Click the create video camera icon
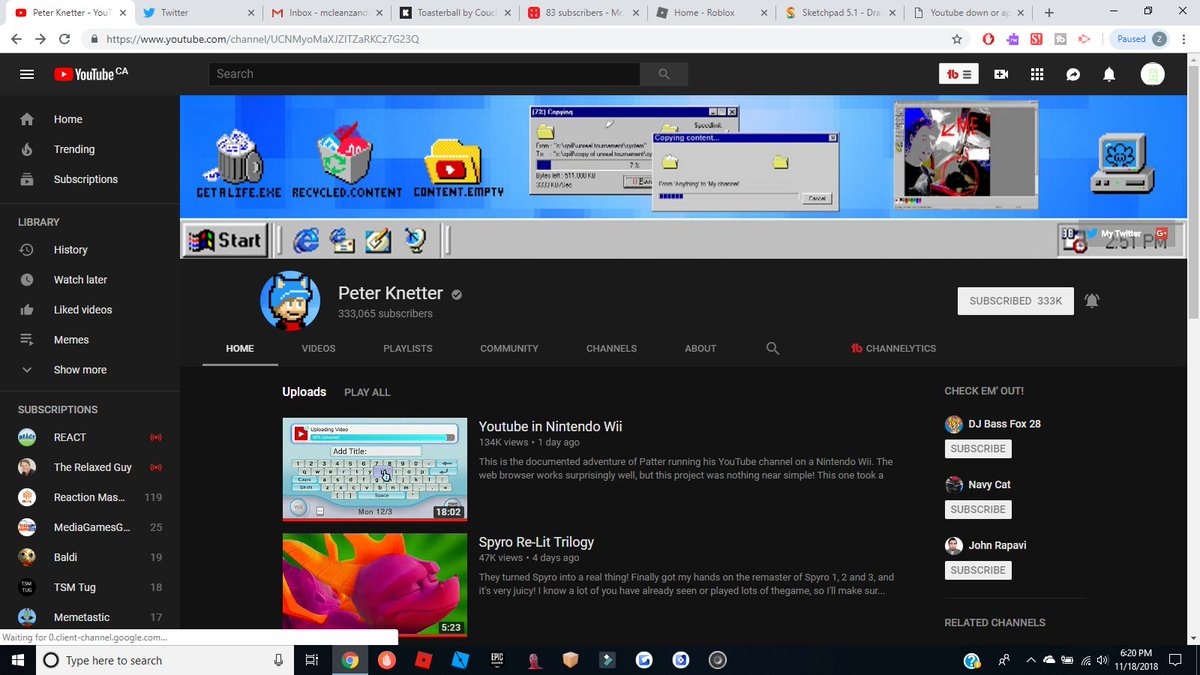This screenshot has width=1200, height=675. (1001, 74)
